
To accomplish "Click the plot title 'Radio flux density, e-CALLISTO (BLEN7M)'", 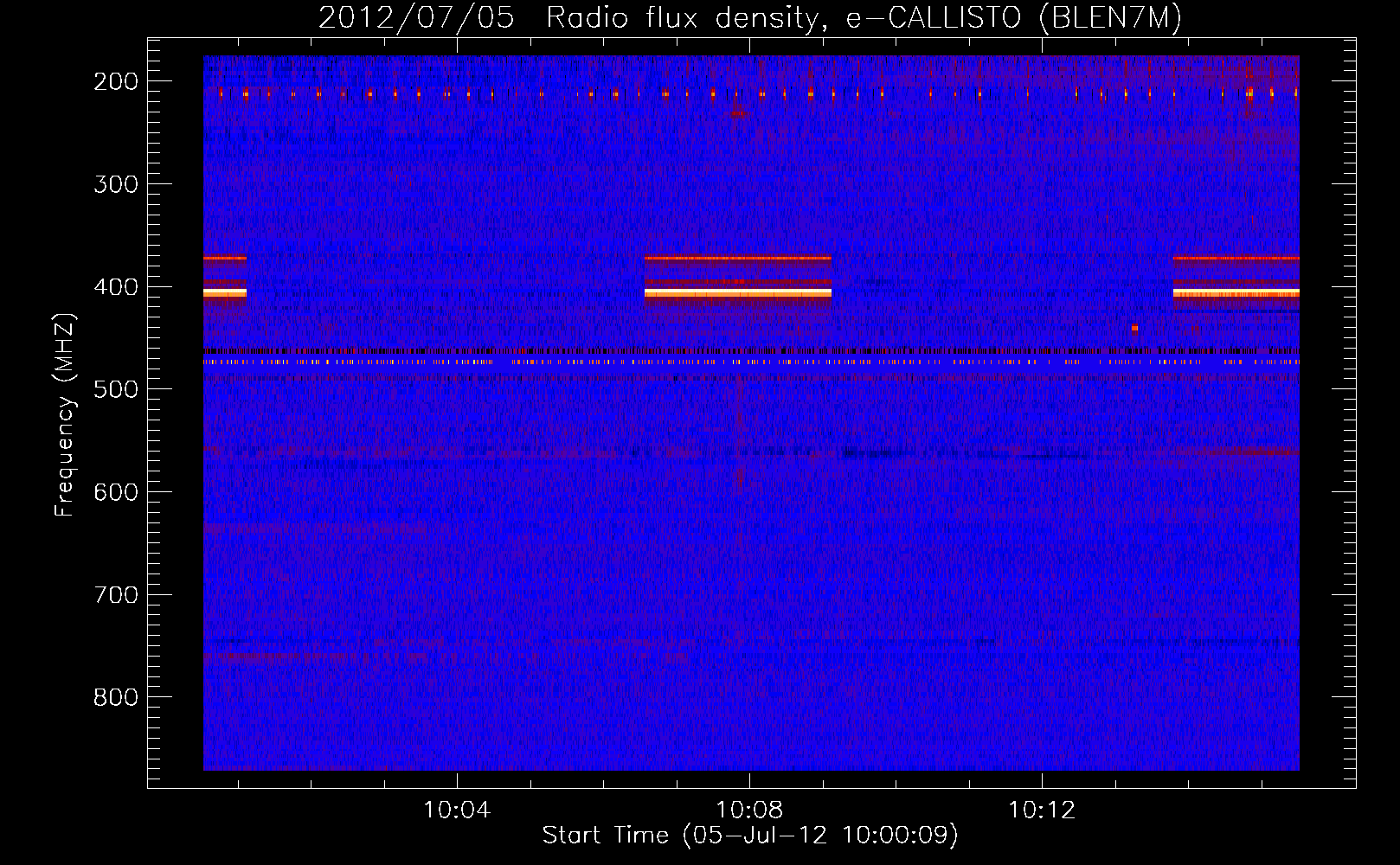I will [864, 18].
